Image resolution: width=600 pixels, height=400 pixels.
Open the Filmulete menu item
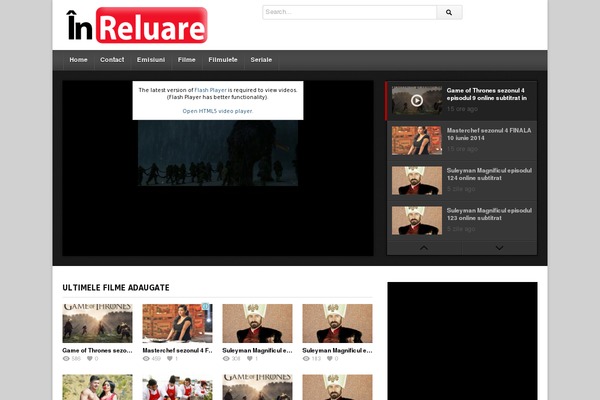[223, 60]
